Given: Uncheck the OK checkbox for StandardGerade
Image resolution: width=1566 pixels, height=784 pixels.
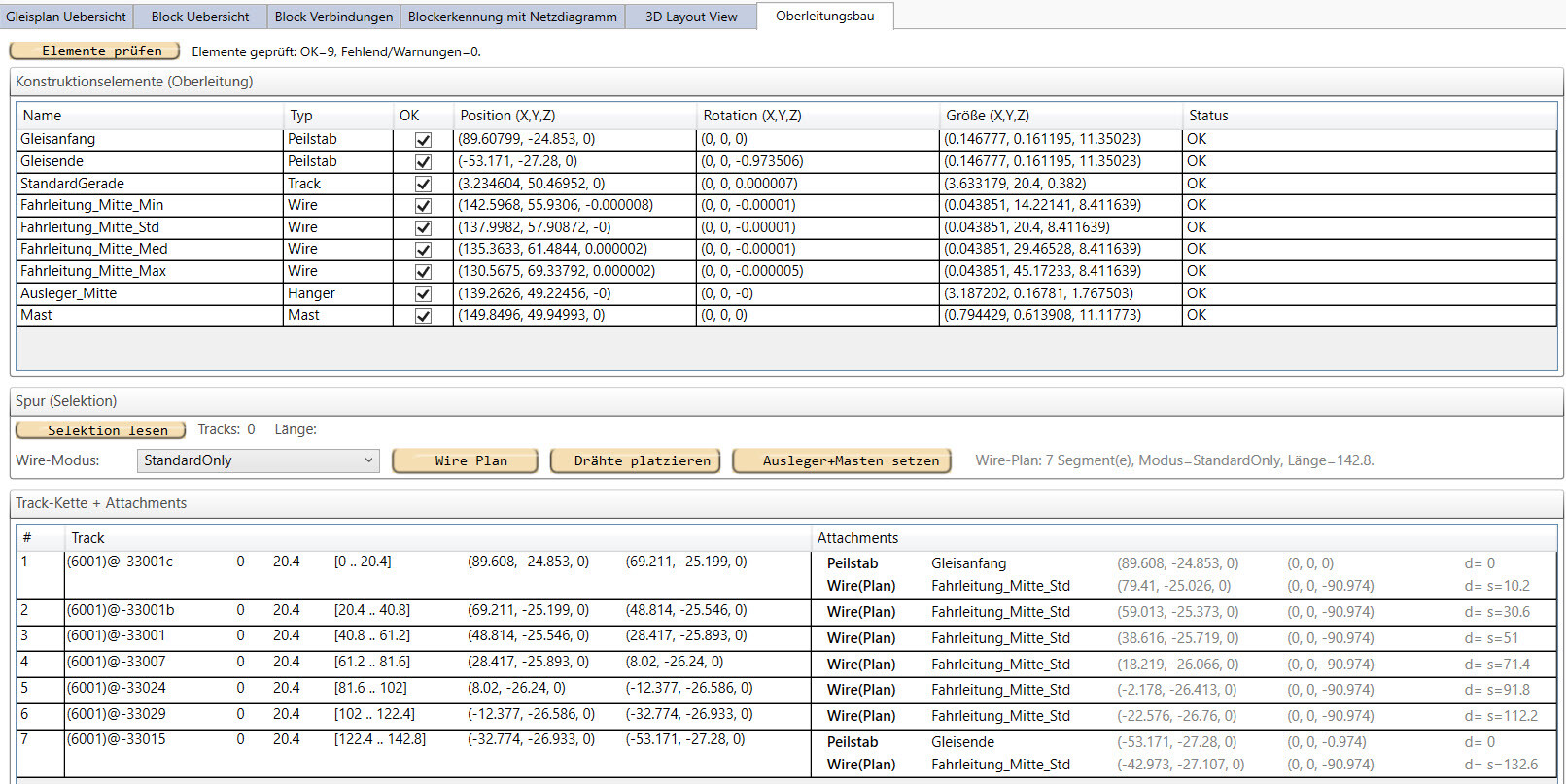Looking at the screenshot, I should coord(423,184).
